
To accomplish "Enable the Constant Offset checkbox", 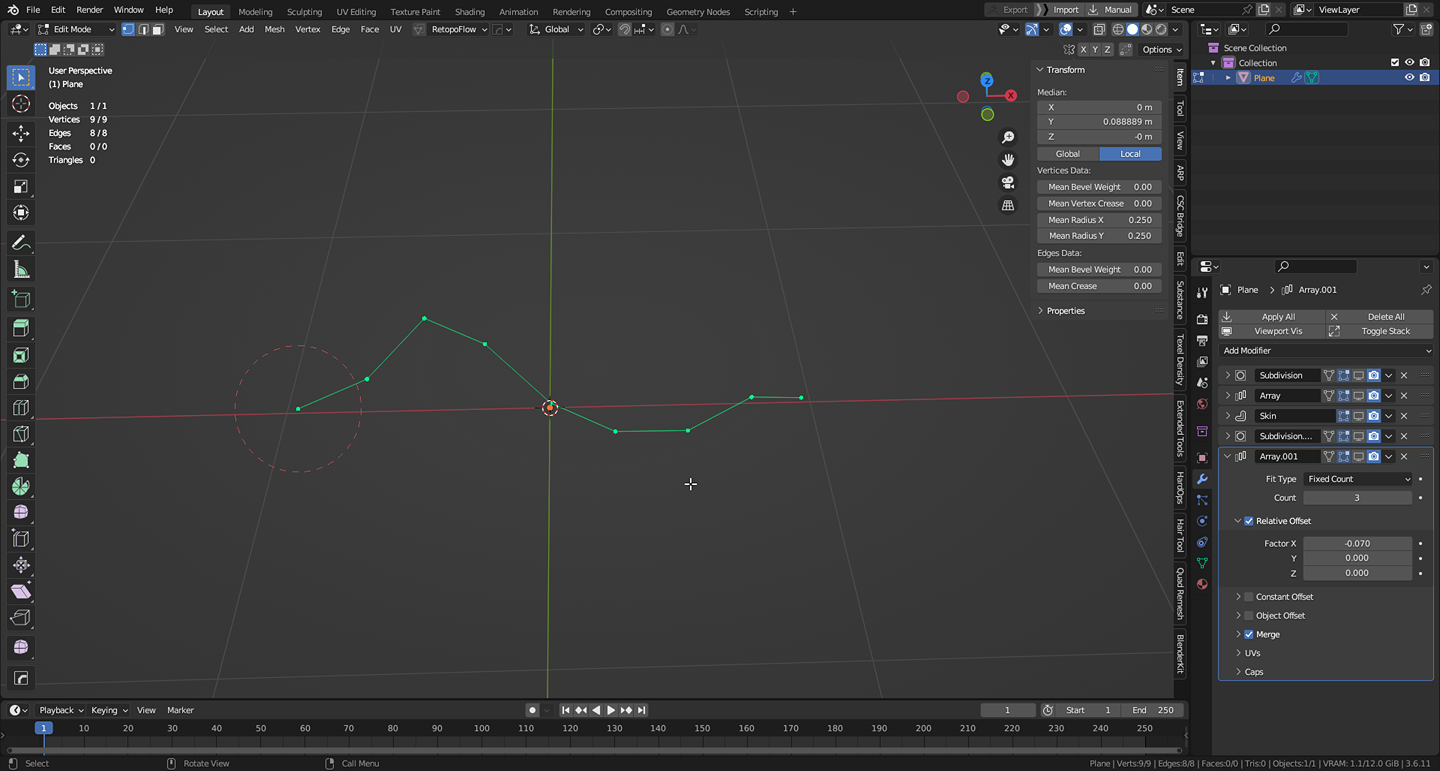I will (1249, 597).
